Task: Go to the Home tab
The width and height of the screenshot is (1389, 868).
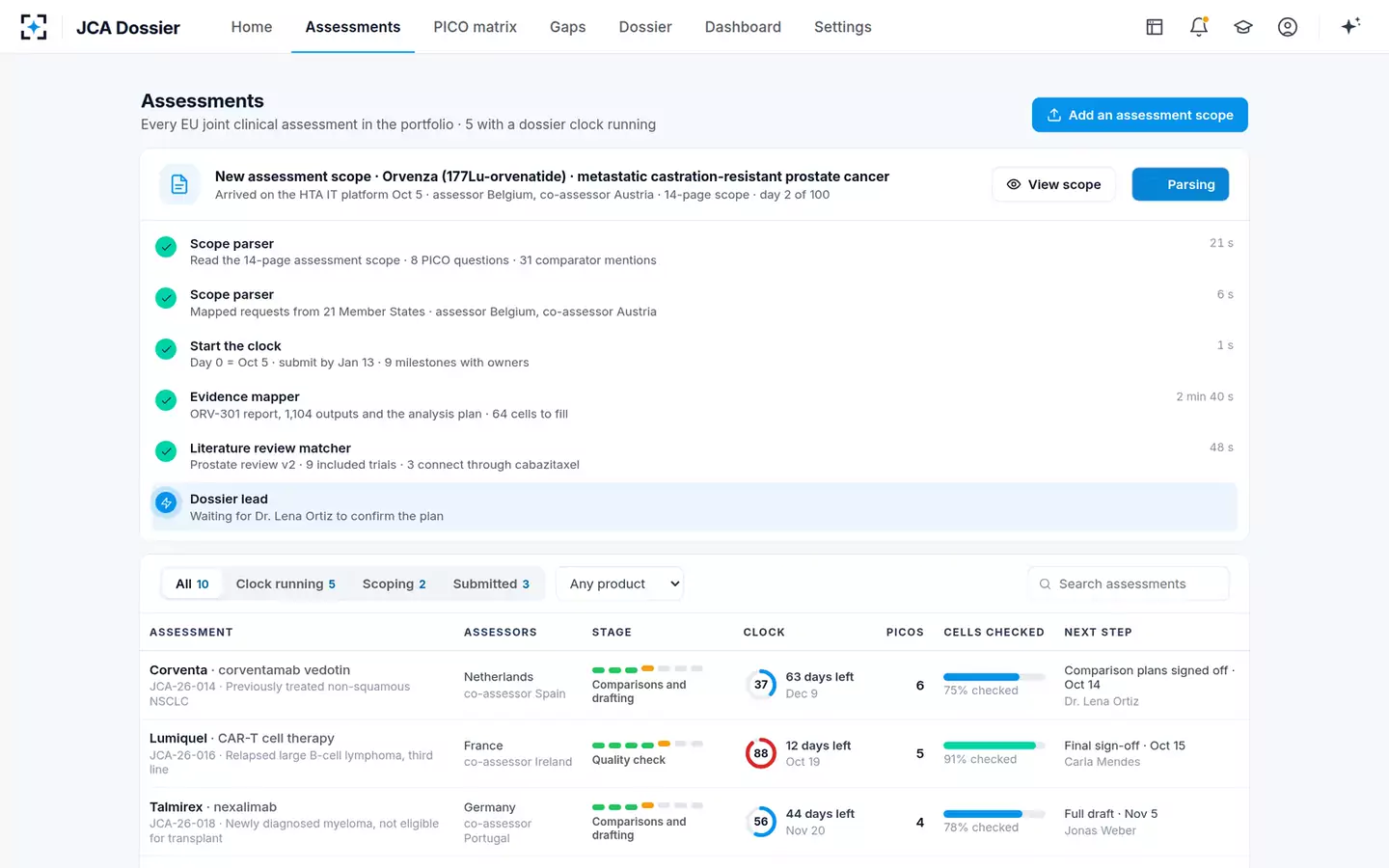Action: (x=252, y=27)
